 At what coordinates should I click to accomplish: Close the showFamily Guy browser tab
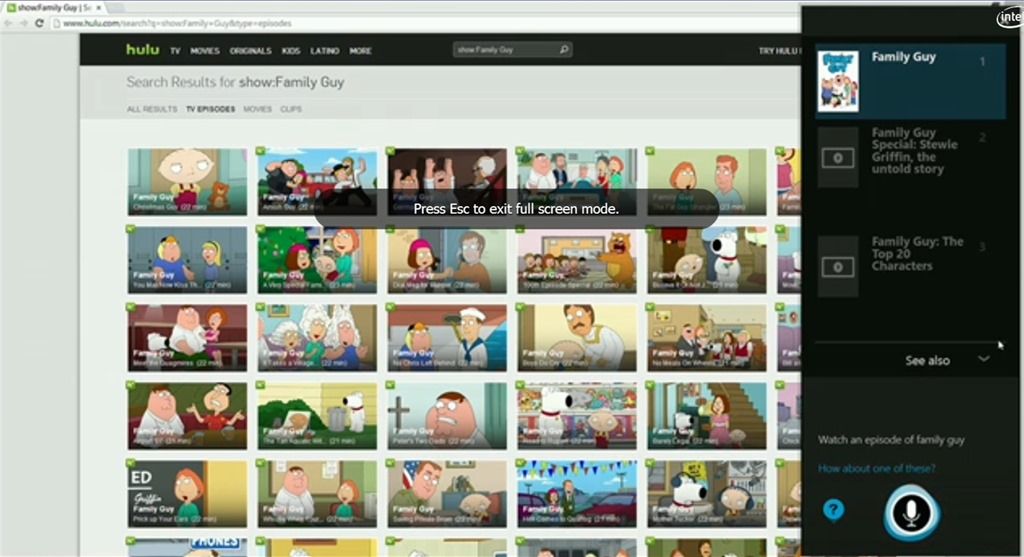(x=99, y=7)
